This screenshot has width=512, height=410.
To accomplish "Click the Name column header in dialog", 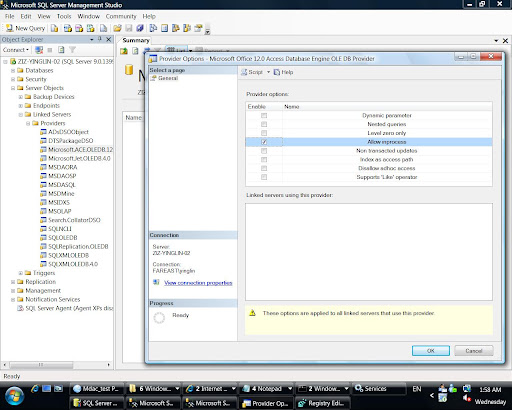I will point(387,107).
